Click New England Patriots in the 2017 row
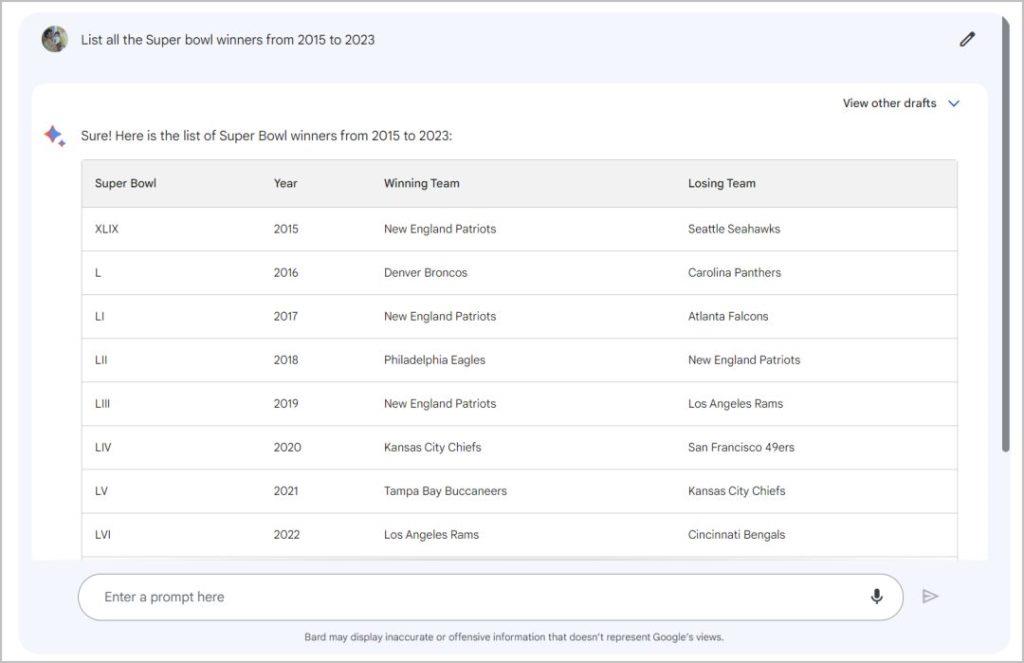Image resolution: width=1024 pixels, height=663 pixels. [440, 317]
